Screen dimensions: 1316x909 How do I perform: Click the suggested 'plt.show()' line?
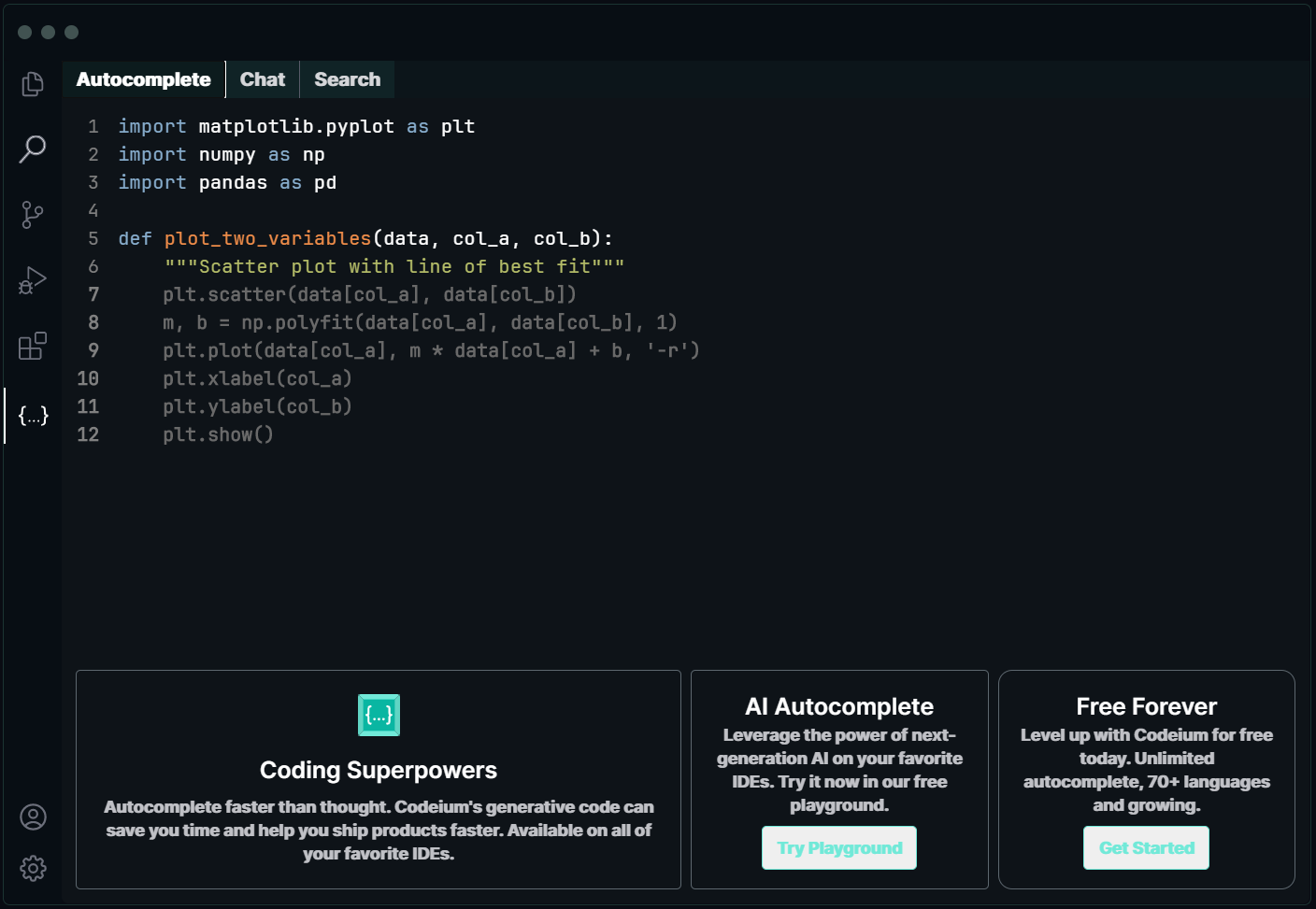218,434
